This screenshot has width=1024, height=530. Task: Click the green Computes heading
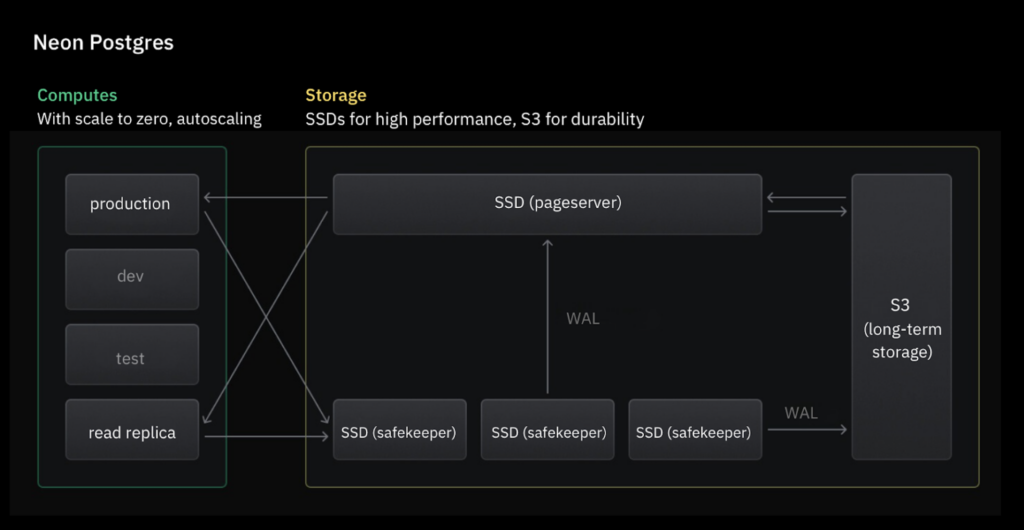pos(77,95)
